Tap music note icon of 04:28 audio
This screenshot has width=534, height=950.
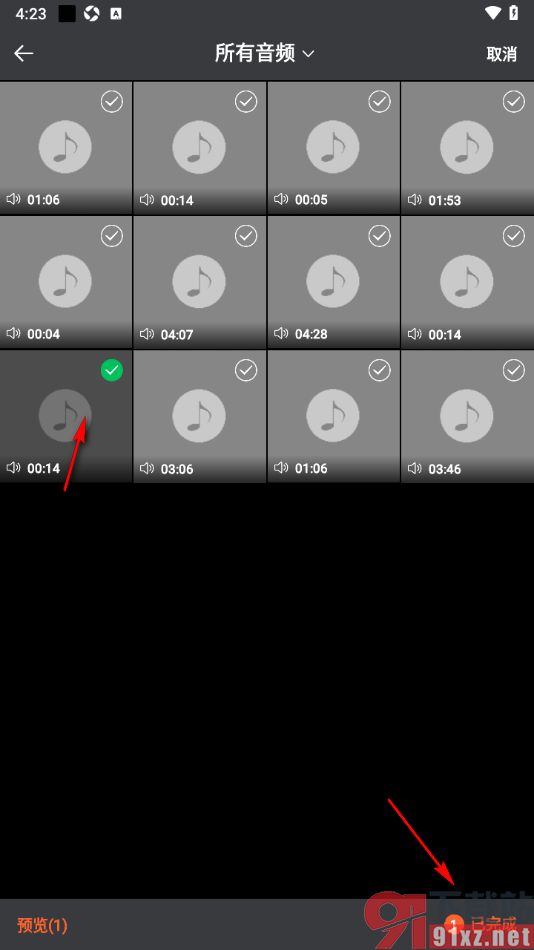tap(333, 281)
